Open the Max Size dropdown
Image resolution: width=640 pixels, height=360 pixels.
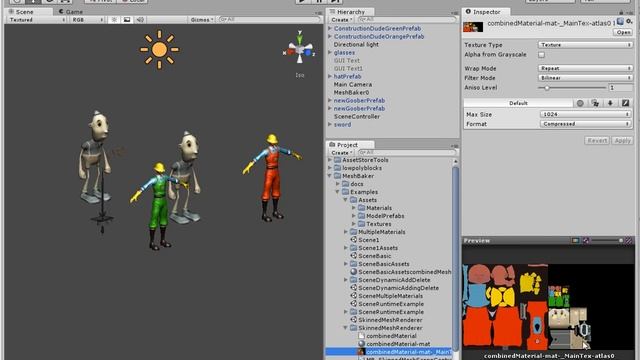pos(585,114)
